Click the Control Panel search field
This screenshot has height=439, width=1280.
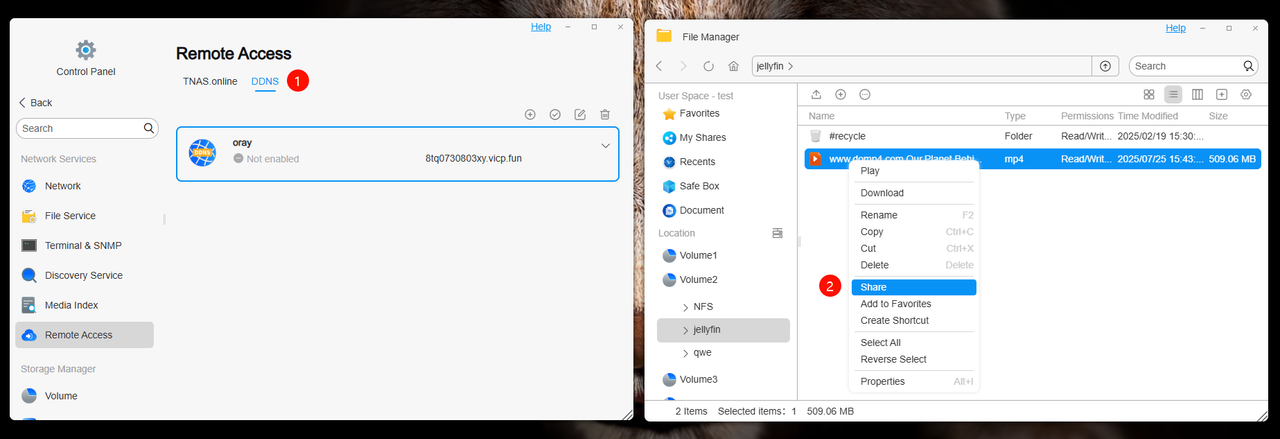(x=87, y=128)
